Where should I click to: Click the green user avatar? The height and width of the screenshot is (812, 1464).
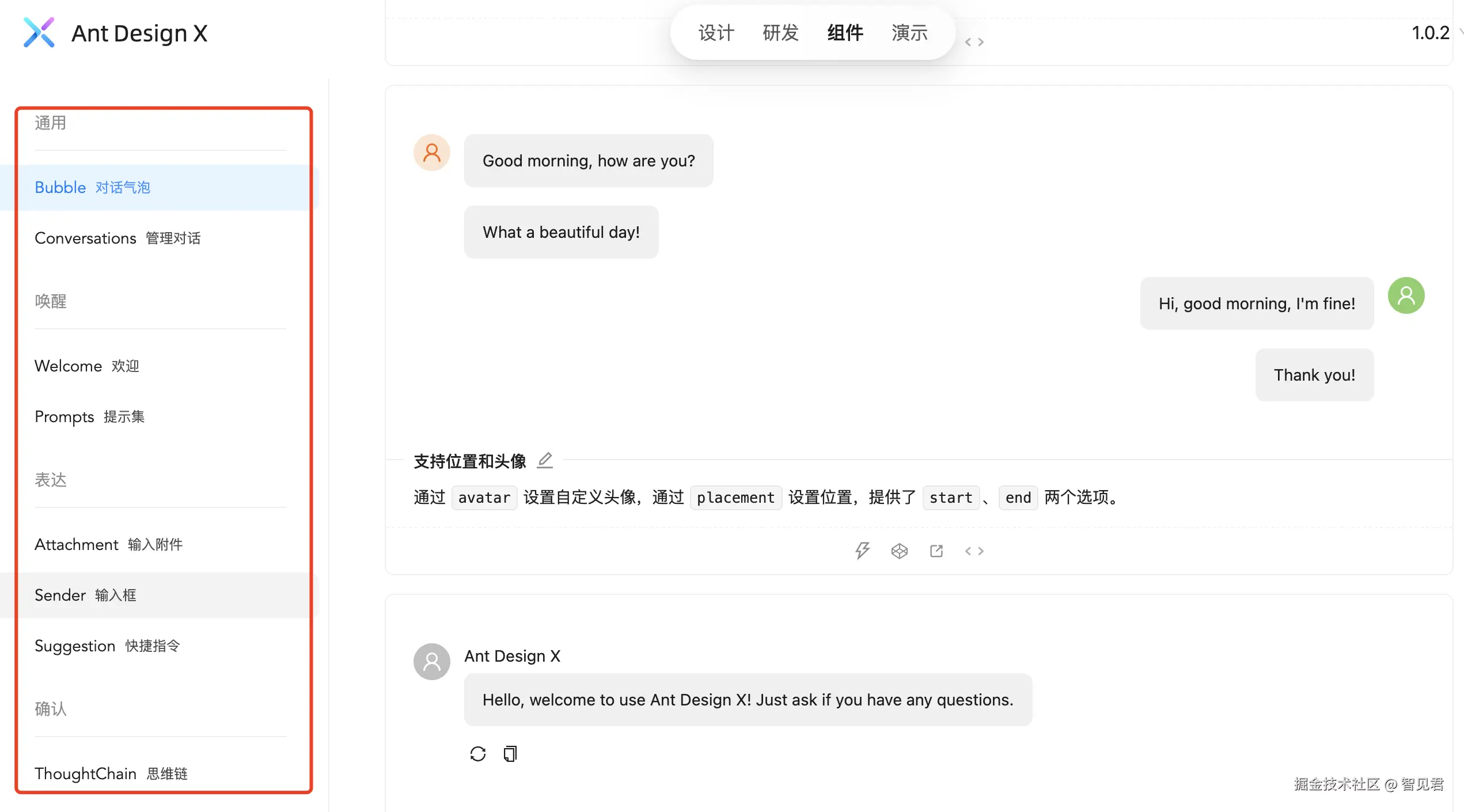[x=1406, y=295]
